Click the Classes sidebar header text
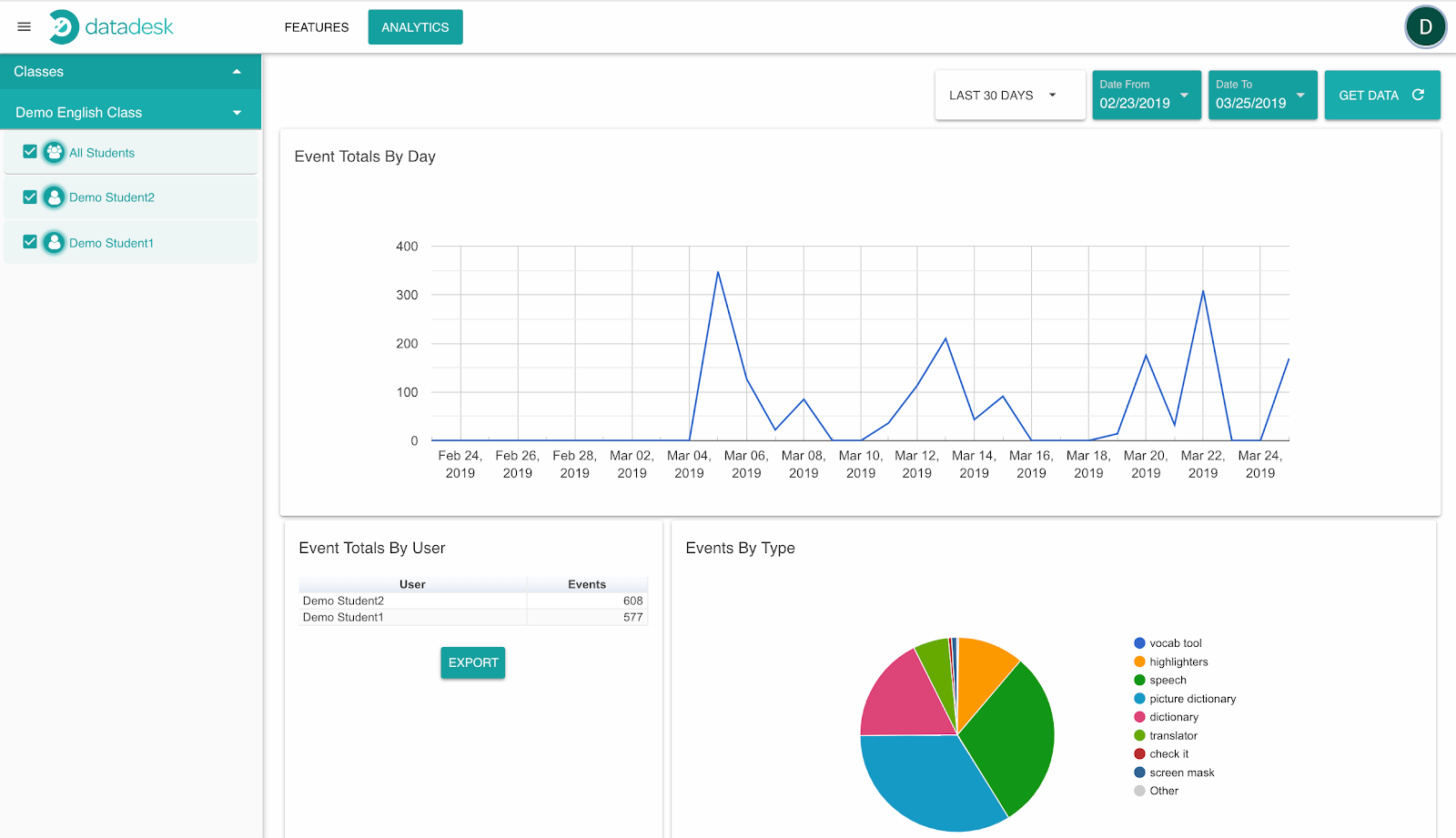This screenshot has width=1456, height=838. (38, 72)
